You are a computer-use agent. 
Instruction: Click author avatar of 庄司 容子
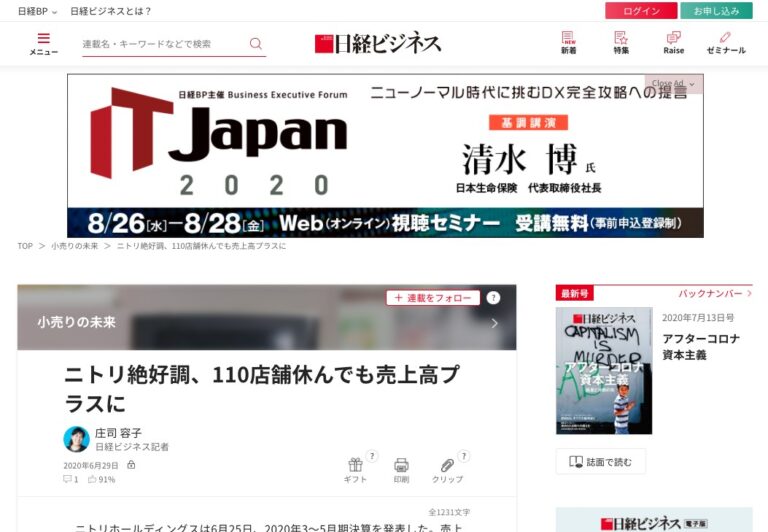76,438
